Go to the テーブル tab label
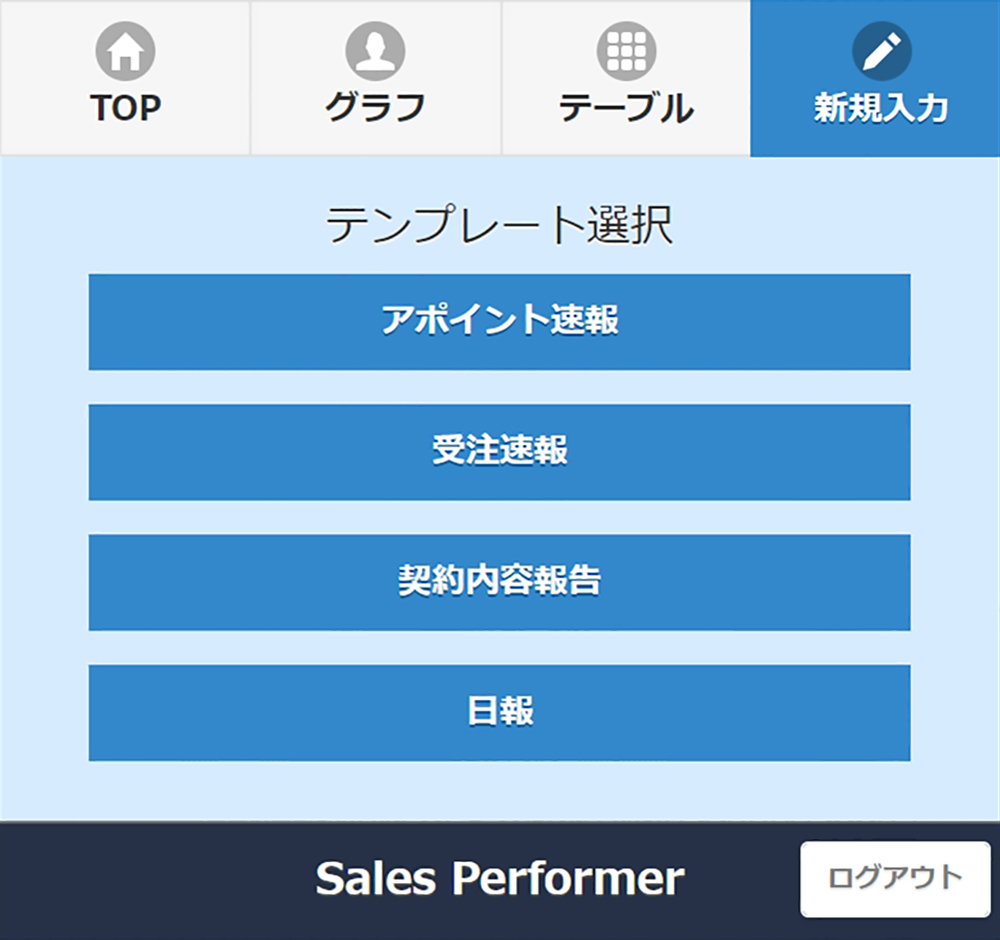The width and height of the screenshot is (1000, 940). point(626,108)
